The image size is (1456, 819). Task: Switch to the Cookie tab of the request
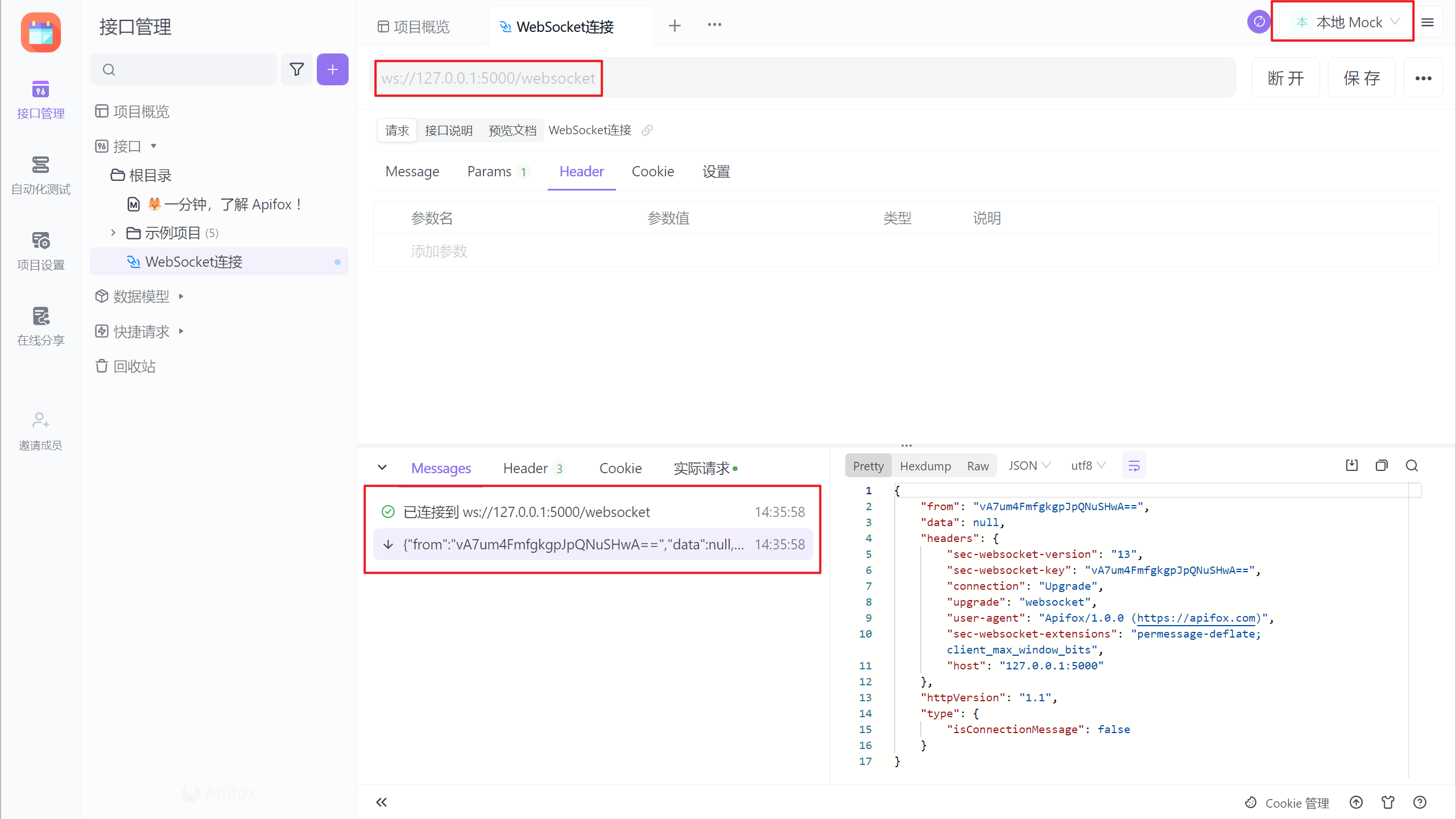652,171
